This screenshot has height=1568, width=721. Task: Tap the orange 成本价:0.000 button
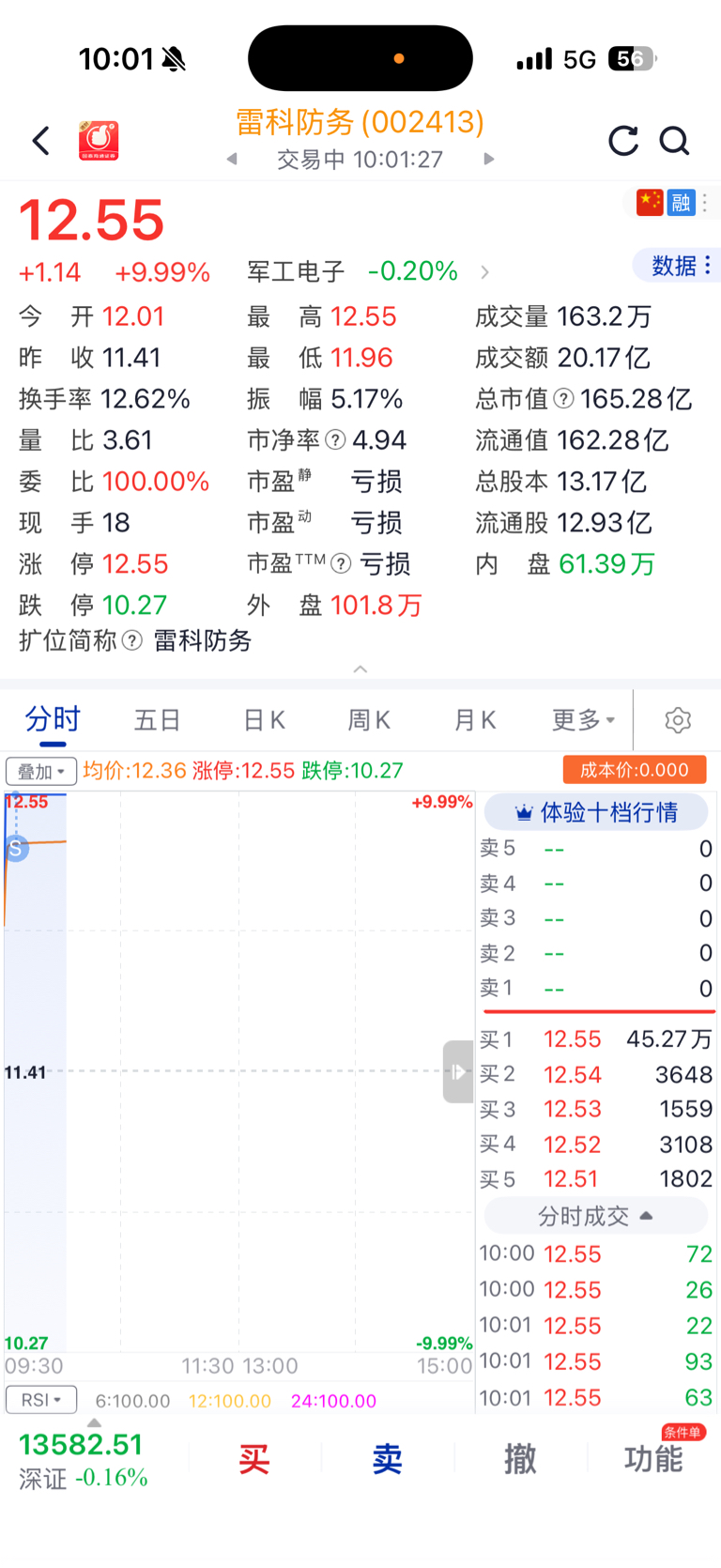pyautogui.click(x=635, y=770)
